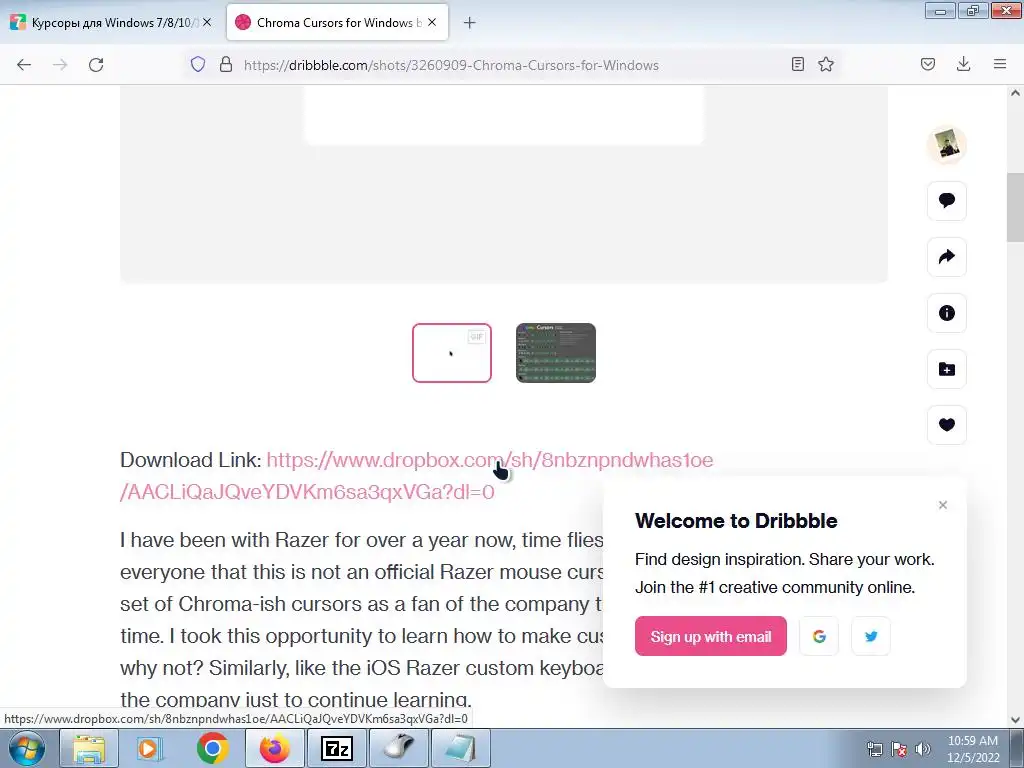
Task: Click the scrollbar up arrow
Action: coord(1015,93)
